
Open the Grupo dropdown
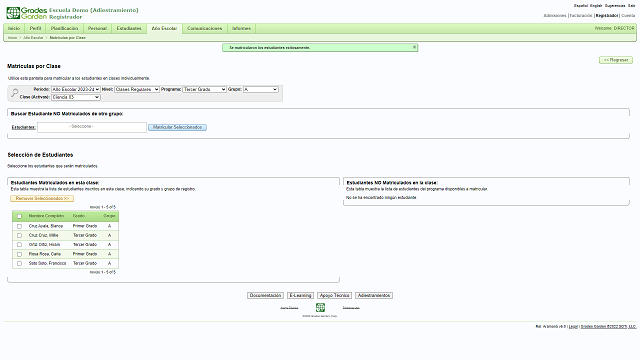coord(261,89)
